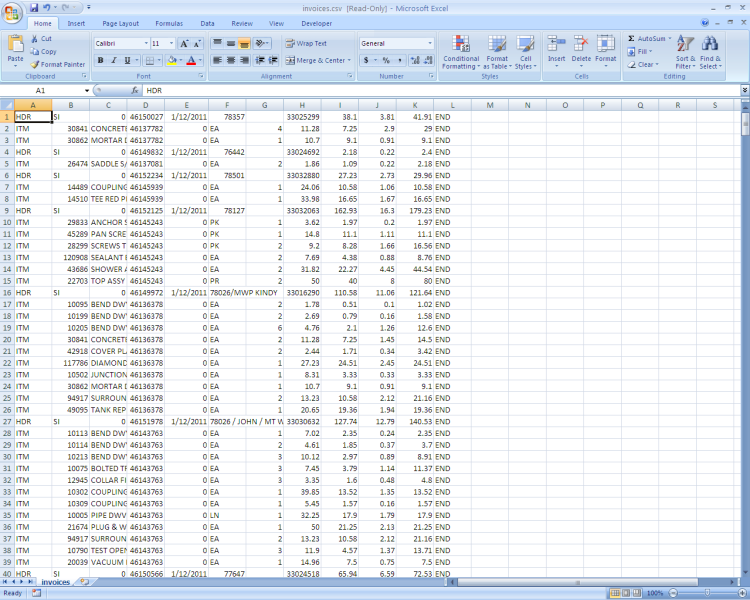Switch to the Insert tab
This screenshot has width=750, height=600.
[76, 23]
